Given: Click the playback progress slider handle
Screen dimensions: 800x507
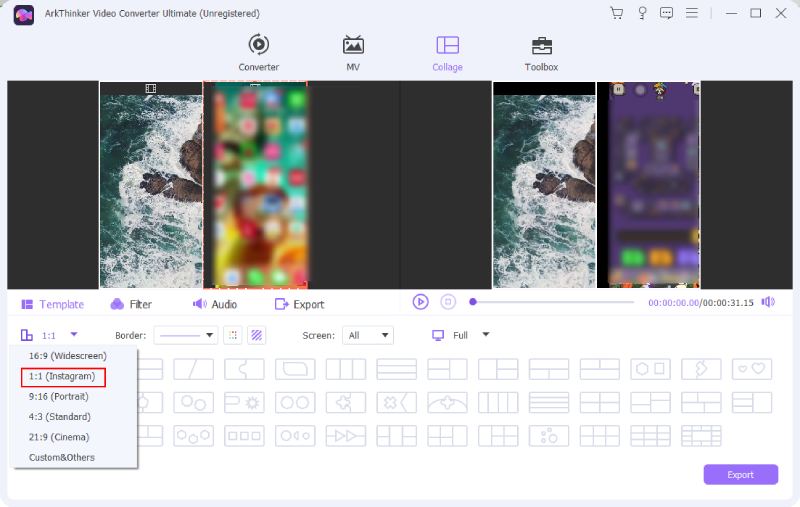Looking at the screenshot, I should tap(473, 302).
